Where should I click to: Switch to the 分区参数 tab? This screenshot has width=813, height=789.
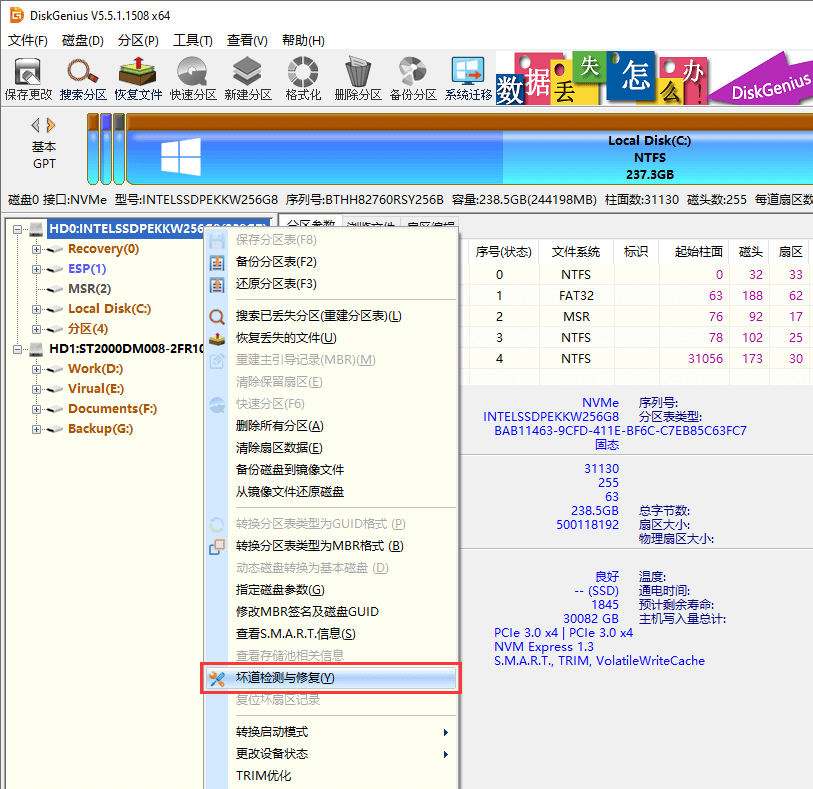(310, 222)
